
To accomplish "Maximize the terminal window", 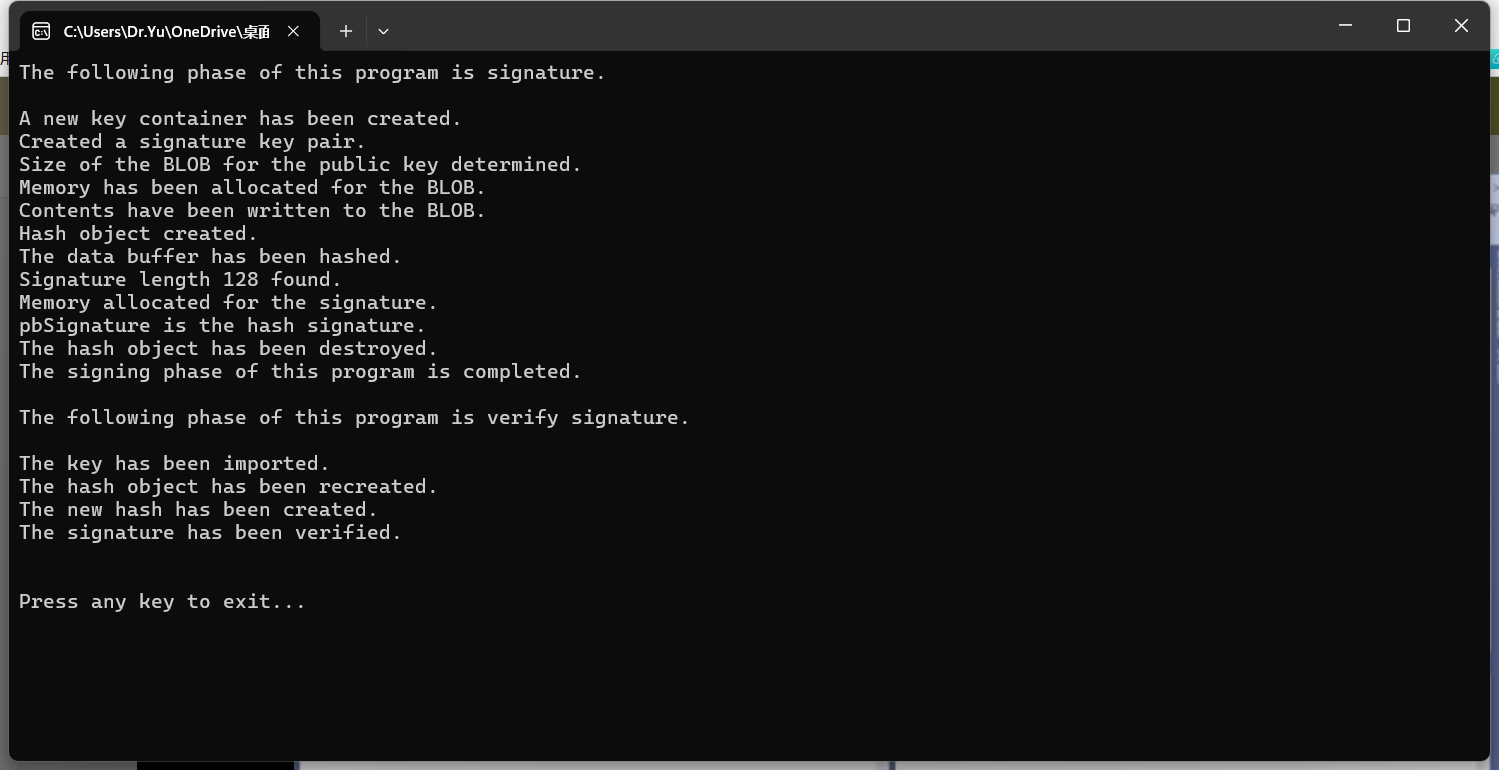I will (1403, 26).
